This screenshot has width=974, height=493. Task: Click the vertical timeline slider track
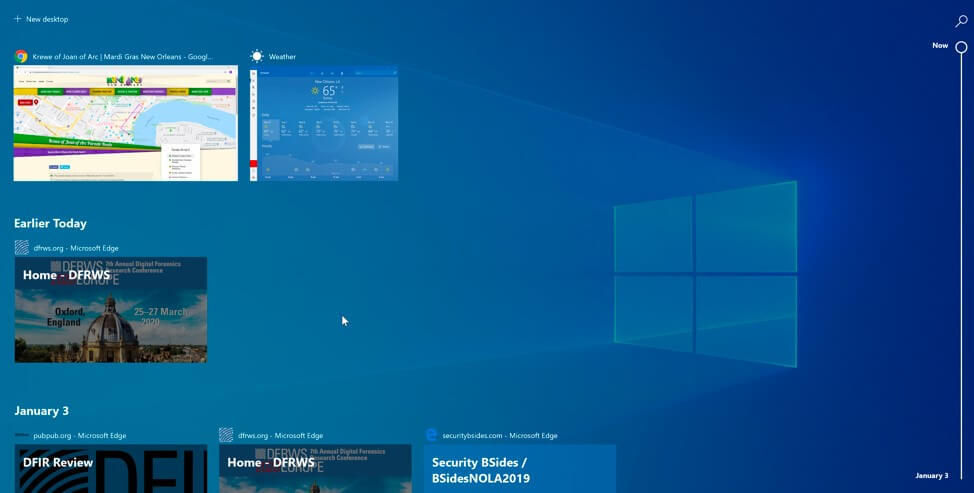point(961,267)
